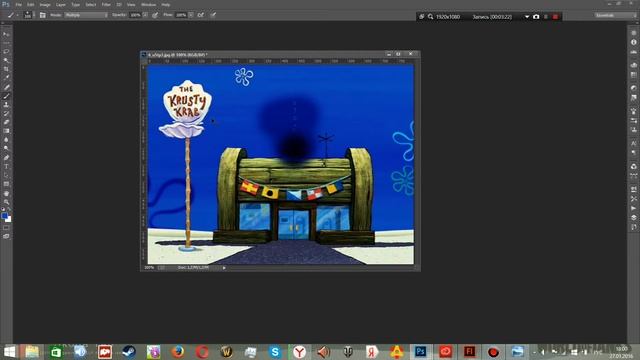Viewport: 640px width, 360px height.
Task: Select the History Brush tool
Action: point(6,113)
